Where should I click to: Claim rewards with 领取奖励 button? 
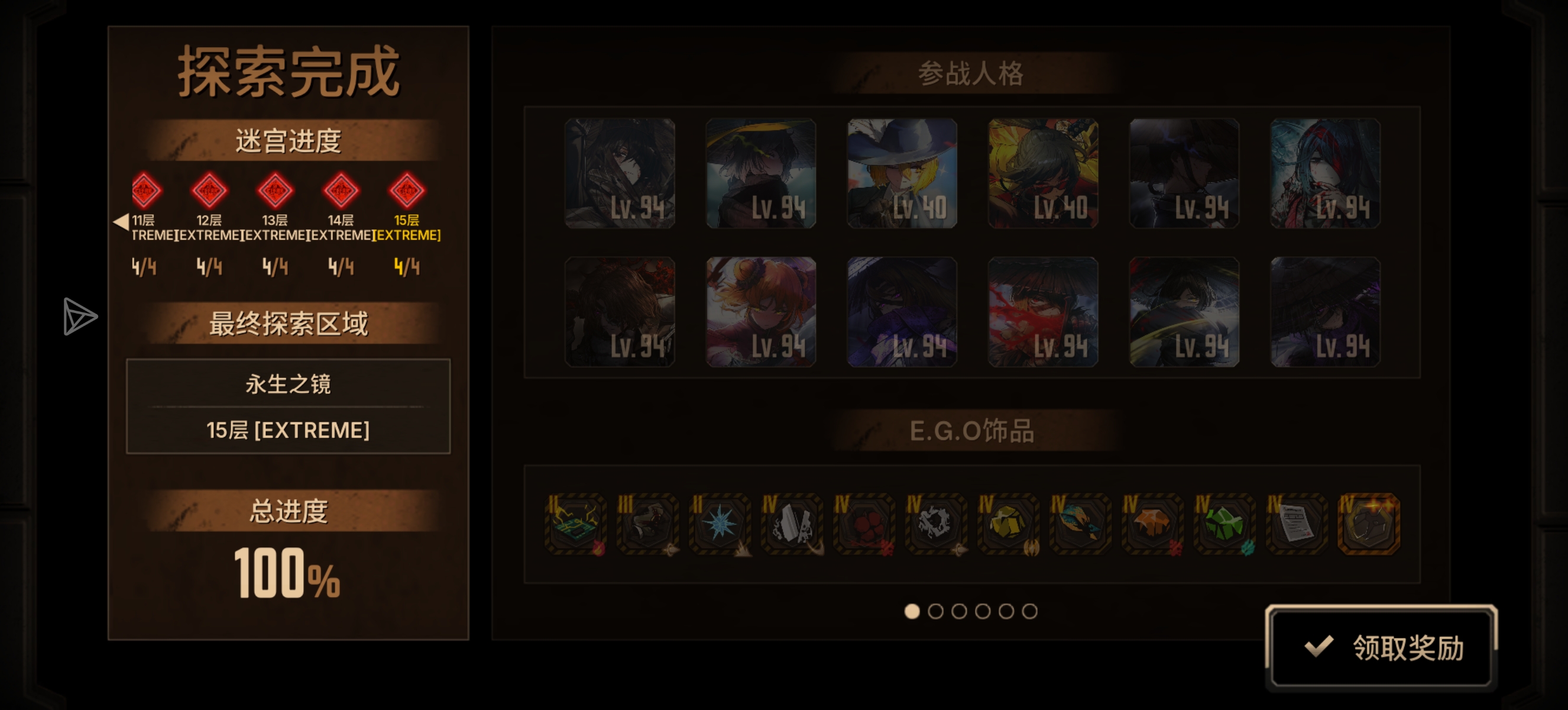point(1381,647)
